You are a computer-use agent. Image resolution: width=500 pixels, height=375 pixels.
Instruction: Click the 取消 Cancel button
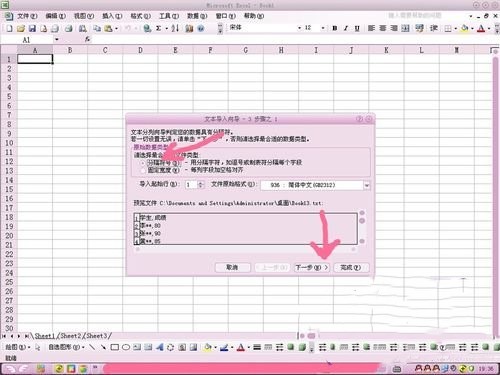(x=232, y=267)
